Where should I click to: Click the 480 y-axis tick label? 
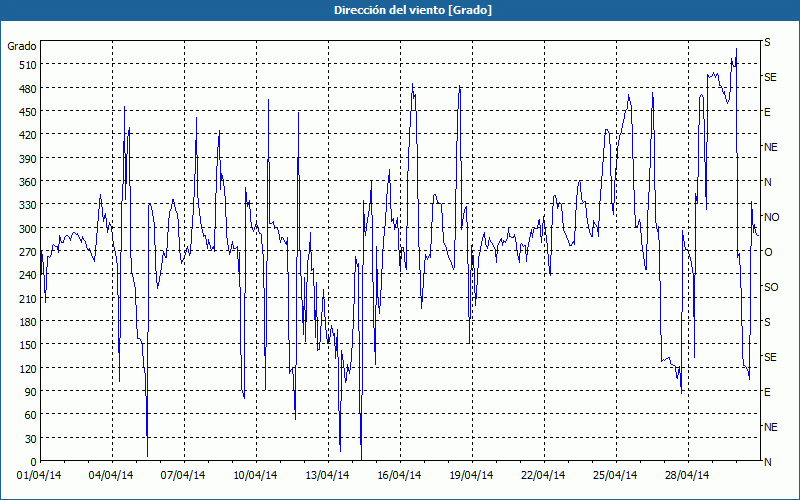(28, 88)
